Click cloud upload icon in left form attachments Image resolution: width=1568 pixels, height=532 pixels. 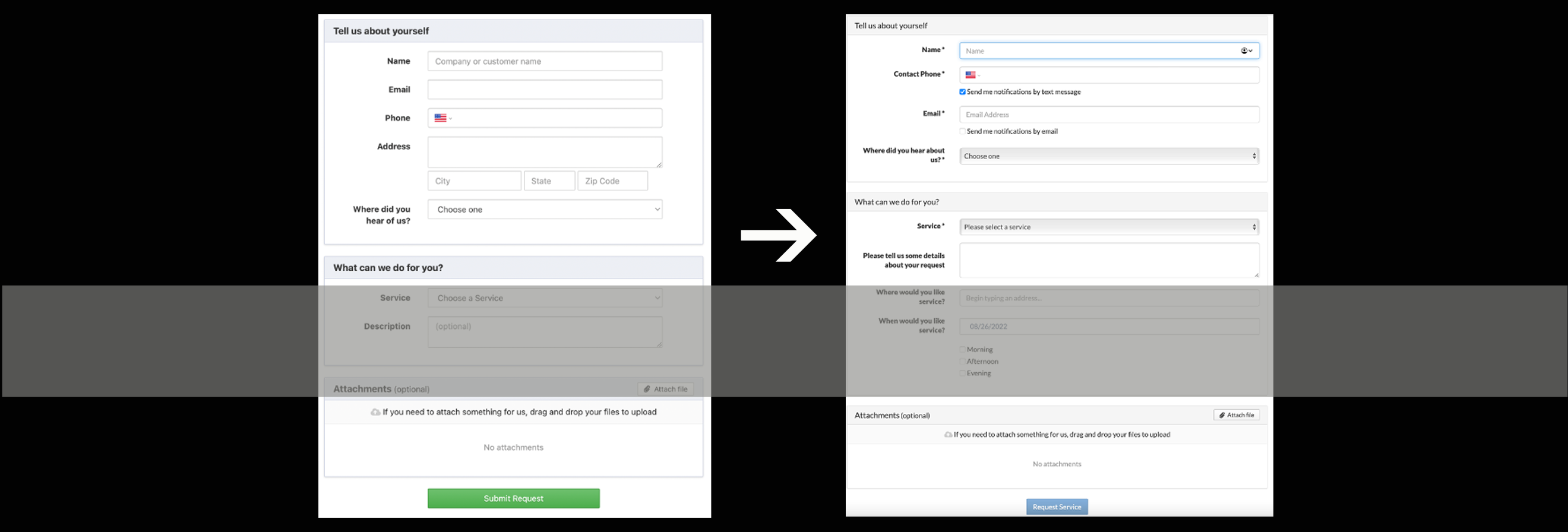click(375, 413)
